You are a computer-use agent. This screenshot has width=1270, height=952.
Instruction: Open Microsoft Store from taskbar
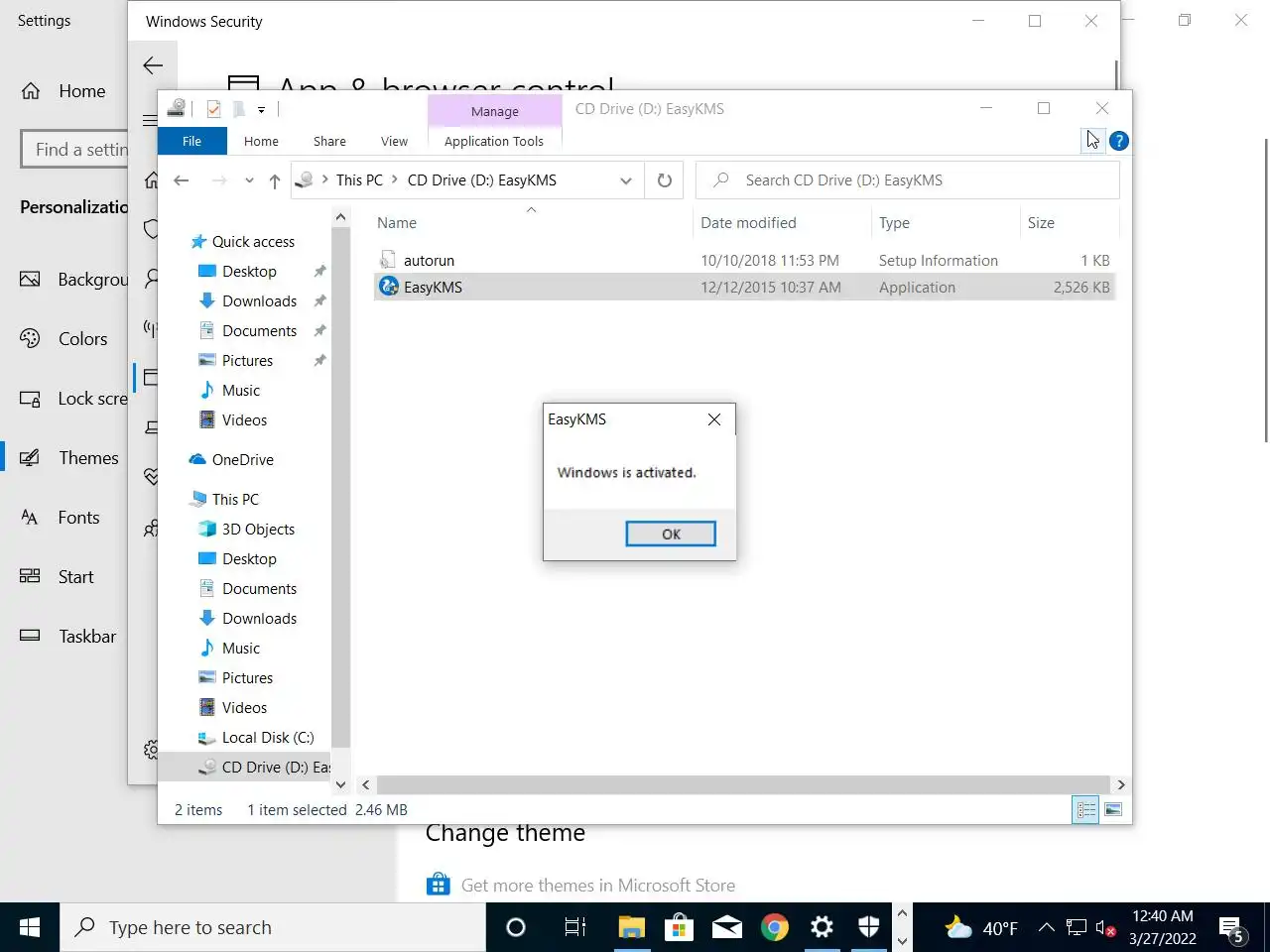tap(679, 927)
